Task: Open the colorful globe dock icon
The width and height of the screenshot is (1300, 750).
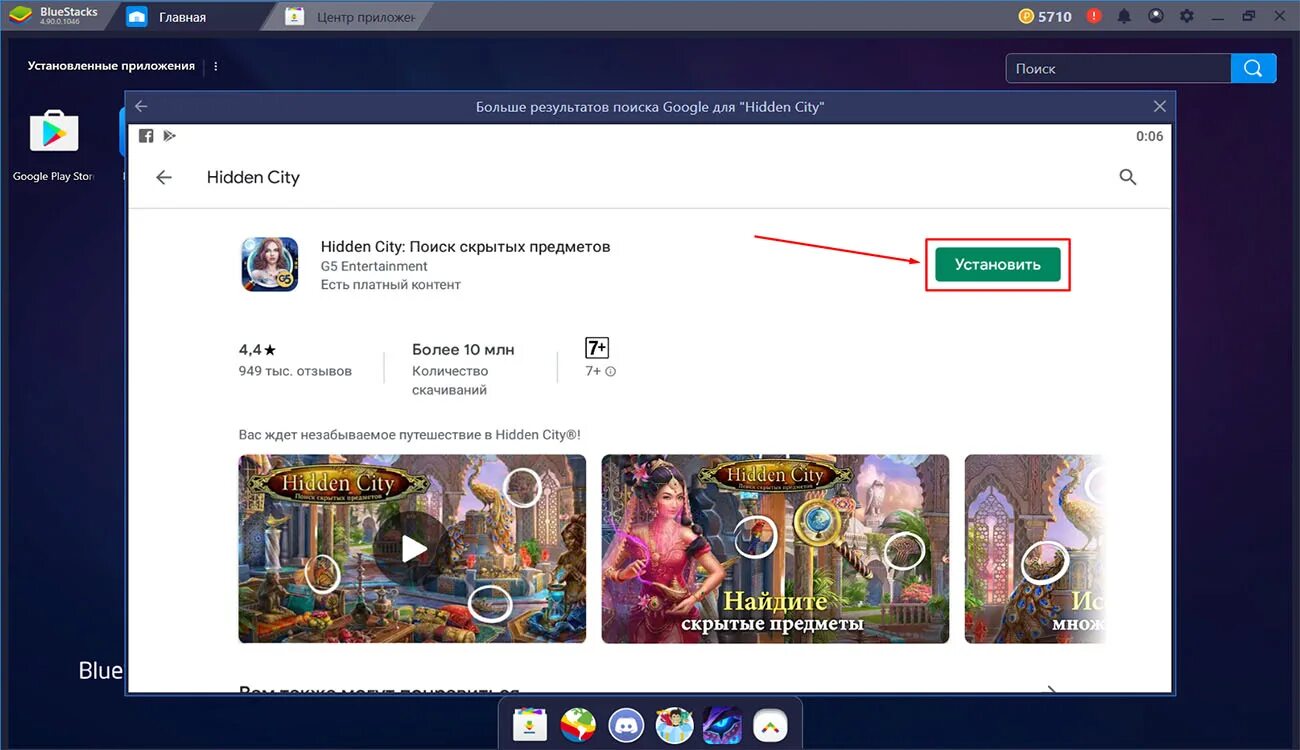Action: 577,723
